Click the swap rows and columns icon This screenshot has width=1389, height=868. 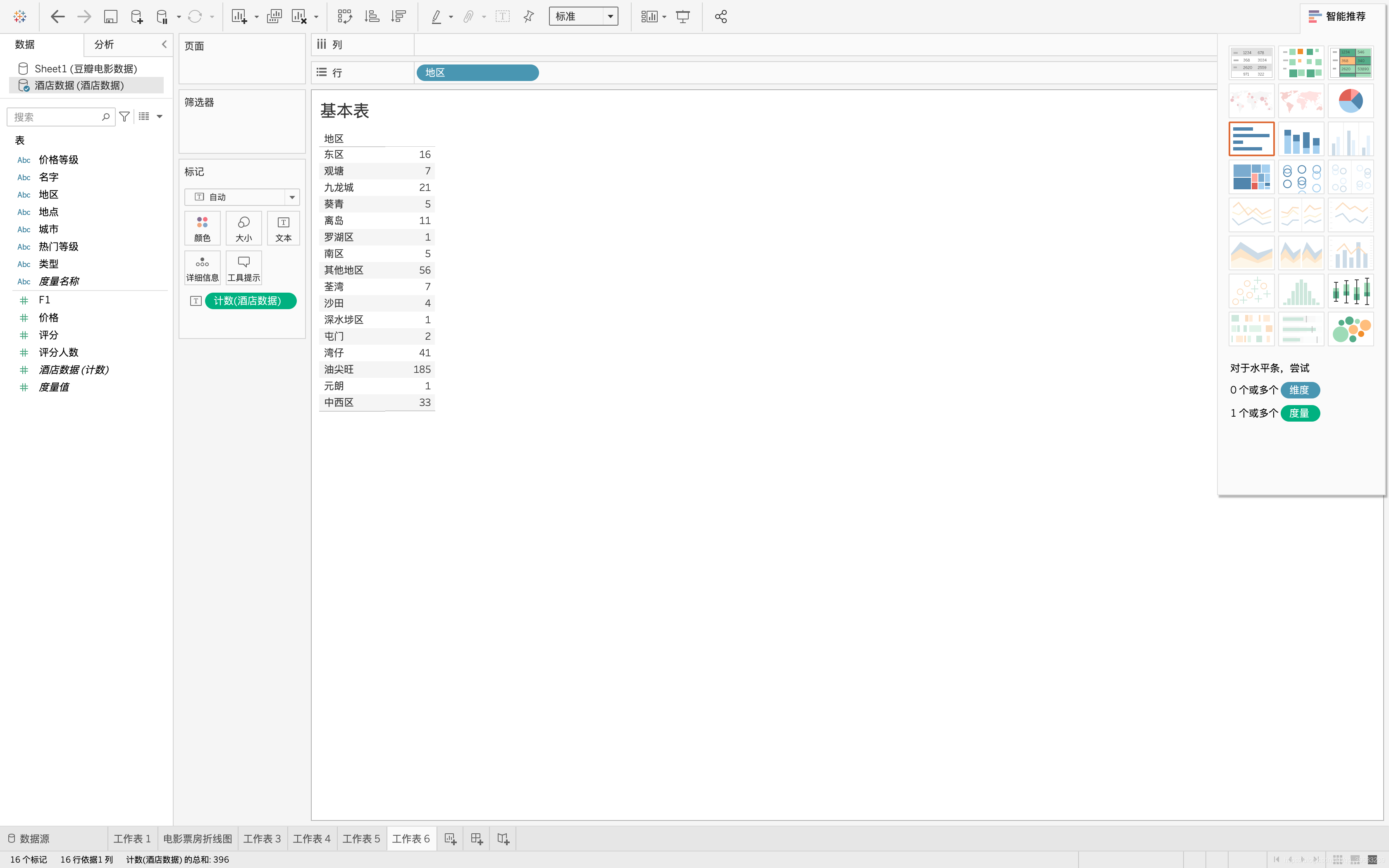pos(344,17)
